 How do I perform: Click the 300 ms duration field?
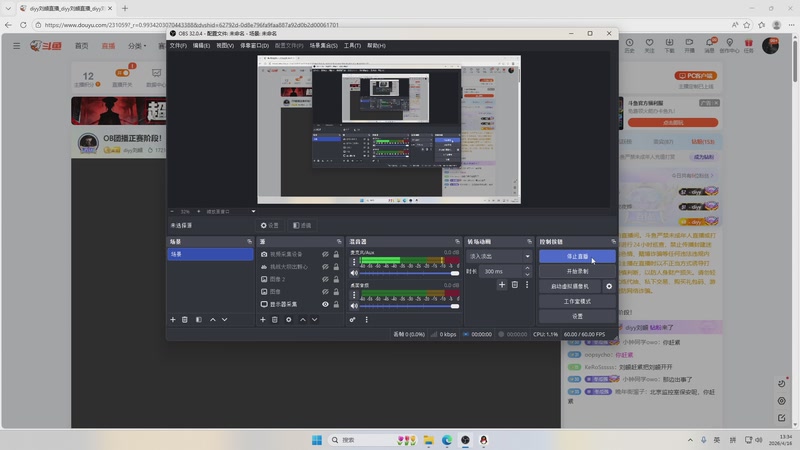click(500, 271)
